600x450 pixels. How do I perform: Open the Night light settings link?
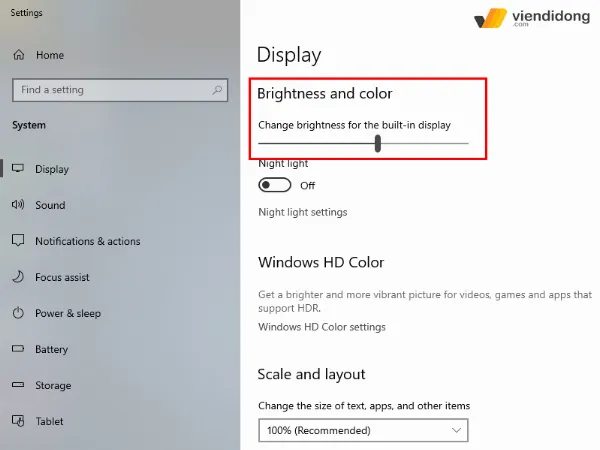click(x=303, y=212)
